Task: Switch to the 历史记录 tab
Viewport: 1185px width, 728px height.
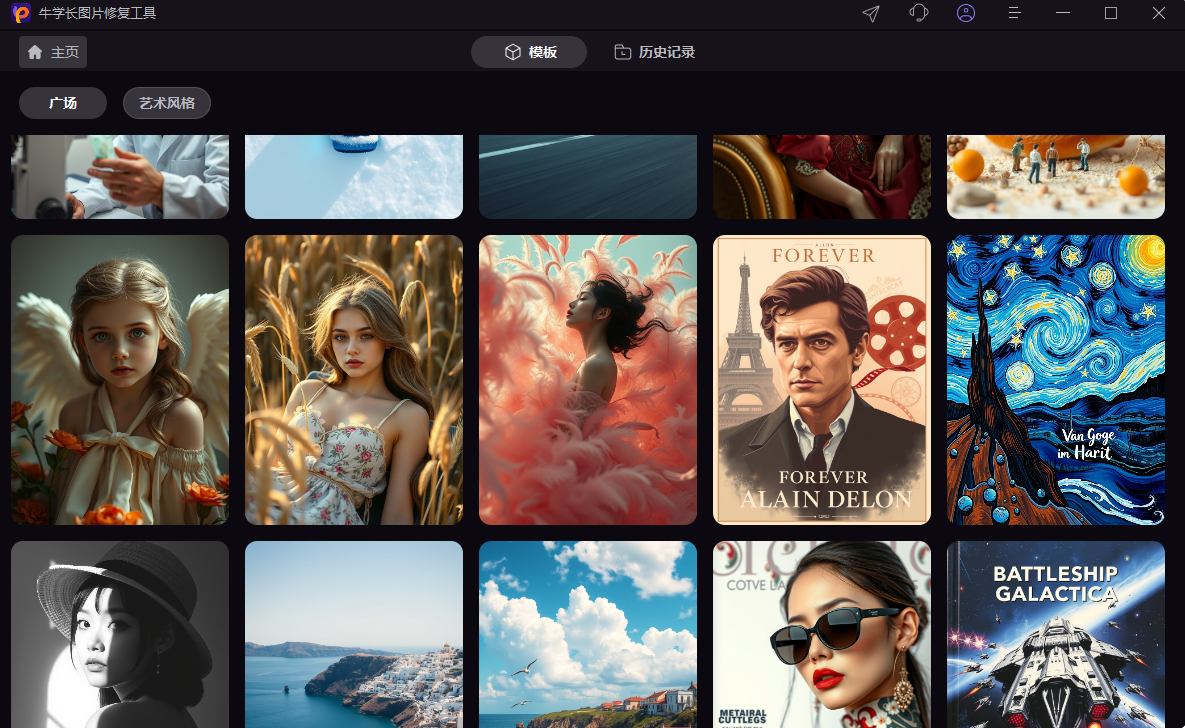Action: click(x=654, y=52)
